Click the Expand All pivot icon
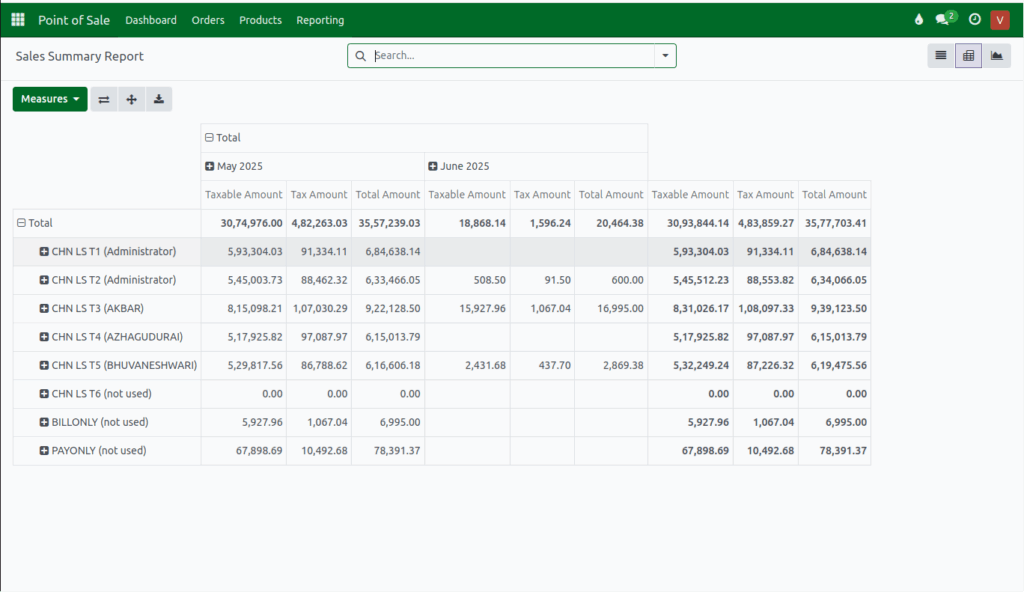 [131, 99]
